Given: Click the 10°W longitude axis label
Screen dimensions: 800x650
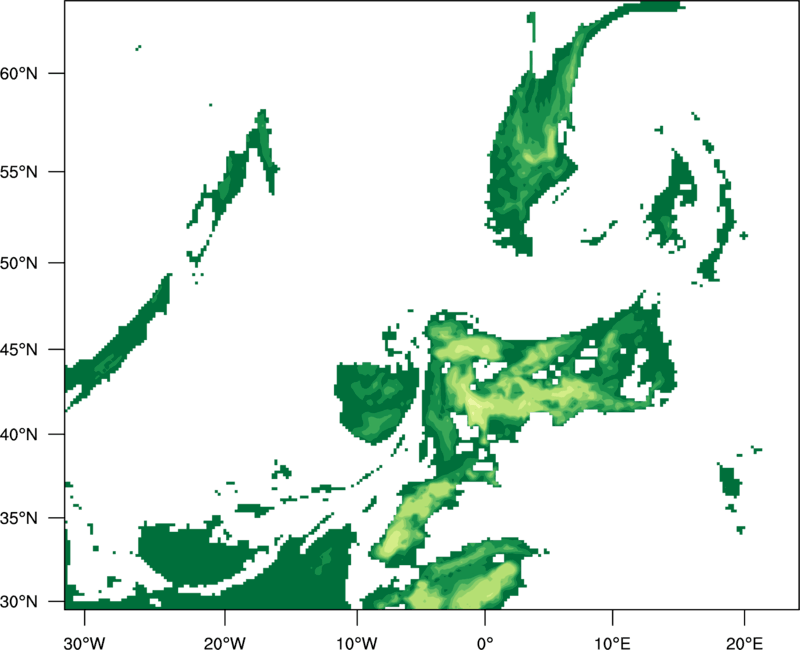Looking at the screenshot, I should pos(357,643).
